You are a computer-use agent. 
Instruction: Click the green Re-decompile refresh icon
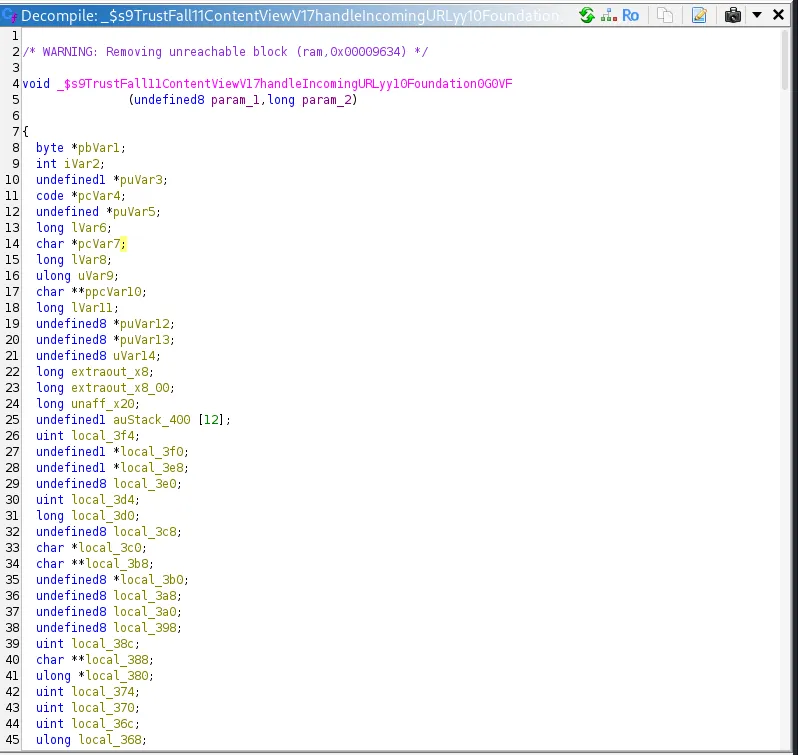[x=587, y=15]
